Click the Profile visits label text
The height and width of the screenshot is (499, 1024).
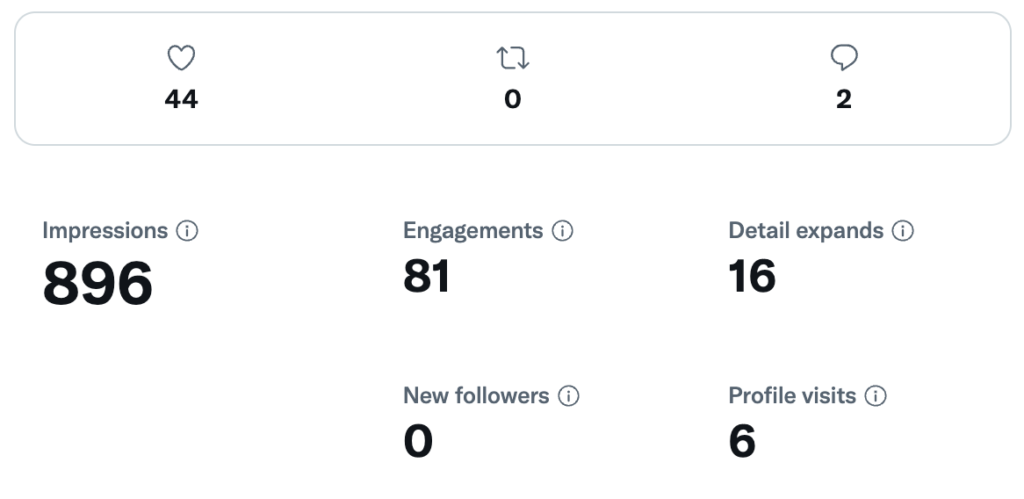tap(792, 396)
